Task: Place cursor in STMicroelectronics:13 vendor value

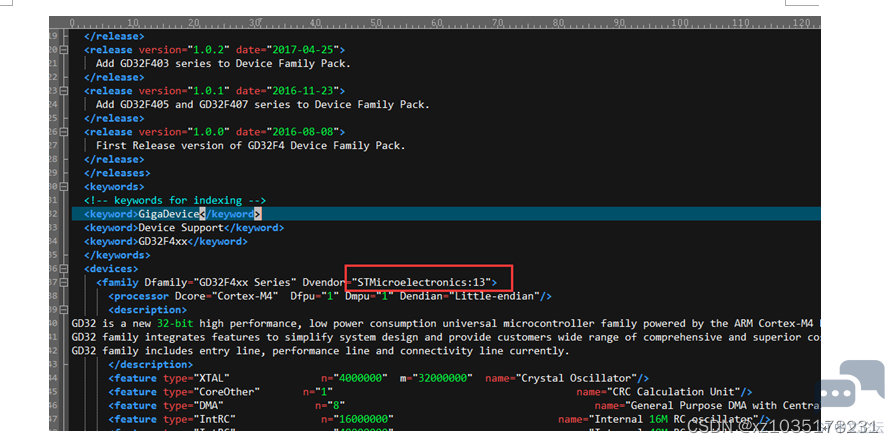Action: 422,282
